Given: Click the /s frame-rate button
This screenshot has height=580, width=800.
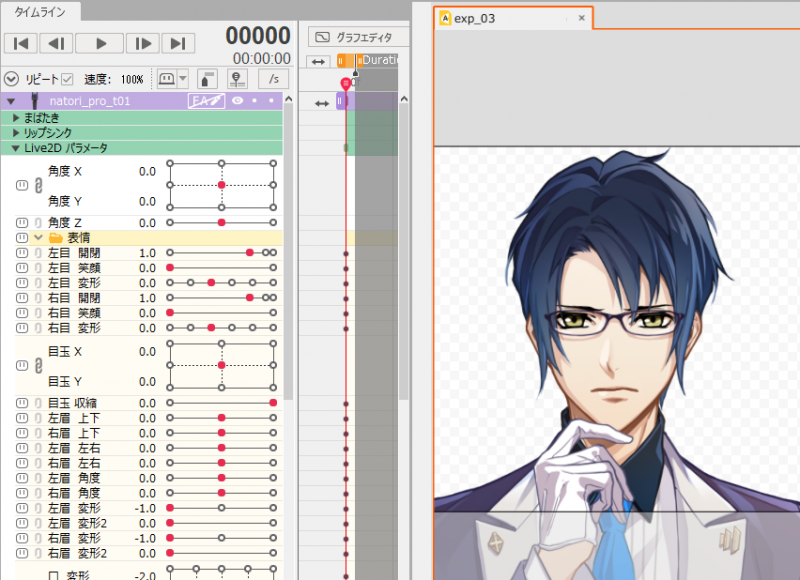Looking at the screenshot, I should pyautogui.click(x=273, y=79).
